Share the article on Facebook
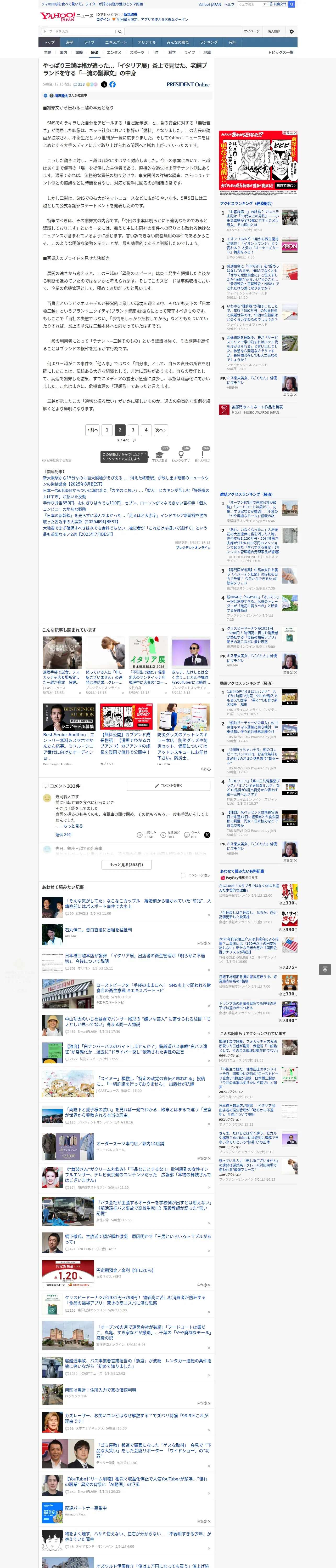Viewport: 336px width, 1568px height. tap(112, 85)
